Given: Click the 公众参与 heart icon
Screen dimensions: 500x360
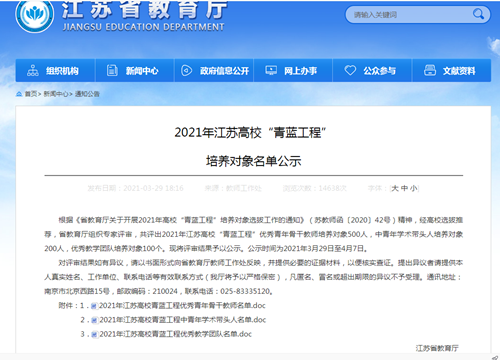Looking at the screenshot, I should point(350,70).
